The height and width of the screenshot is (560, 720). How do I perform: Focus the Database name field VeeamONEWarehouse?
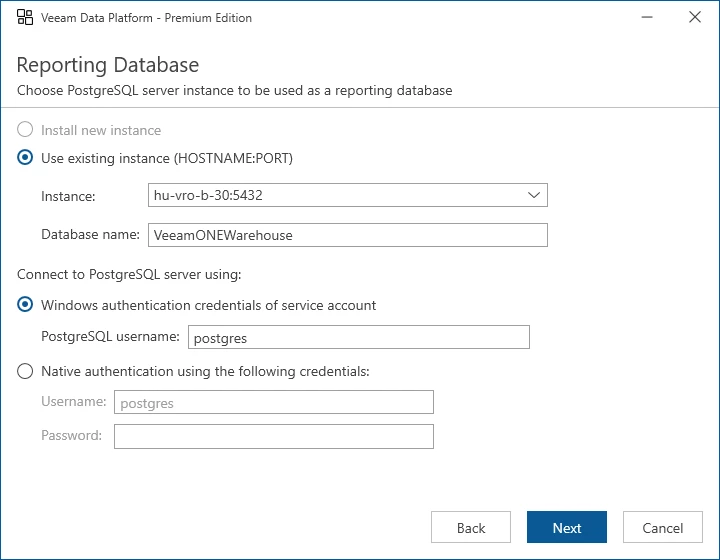click(x=347, y=235)
